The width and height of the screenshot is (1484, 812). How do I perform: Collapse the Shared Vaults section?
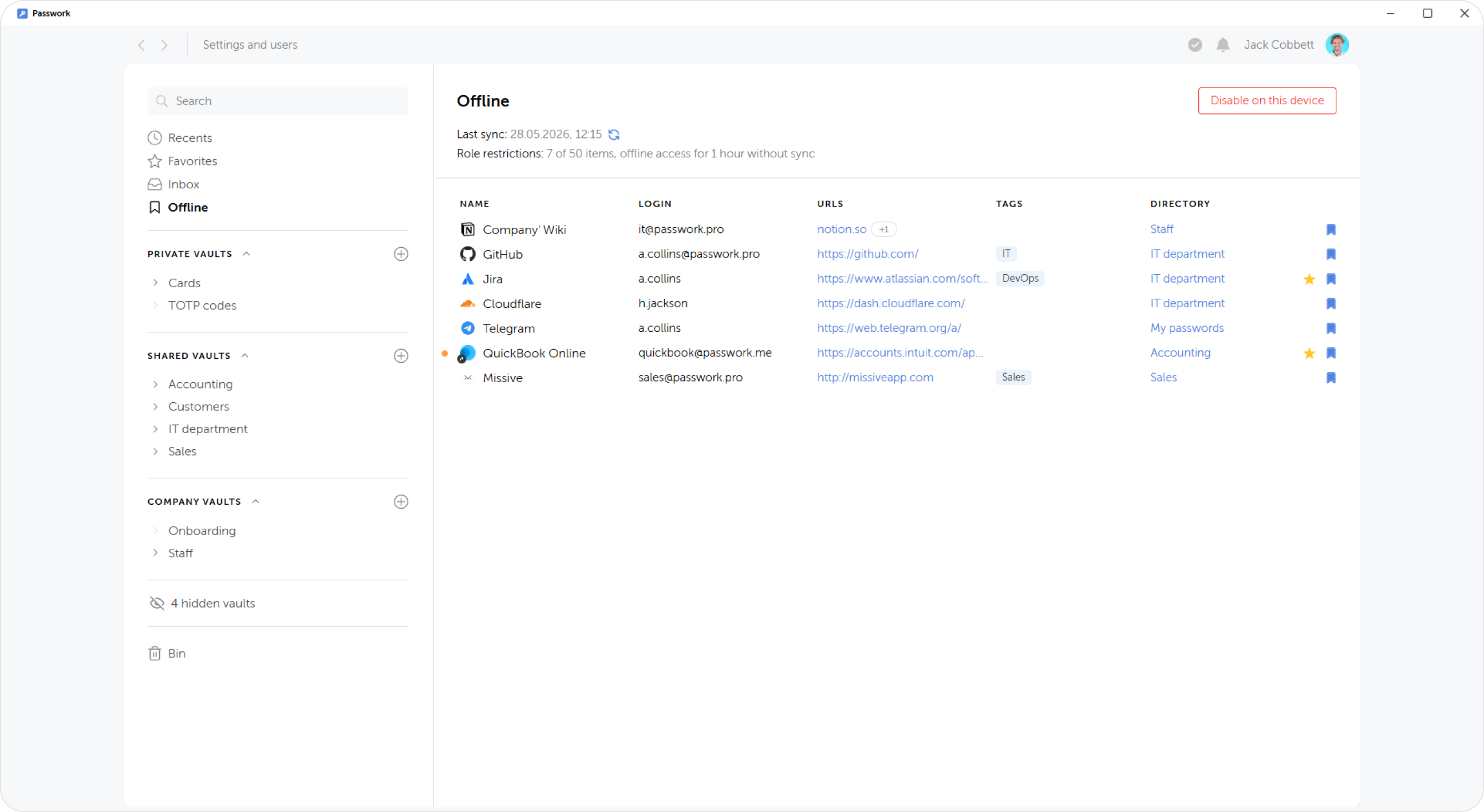click(x=245, y=356)
